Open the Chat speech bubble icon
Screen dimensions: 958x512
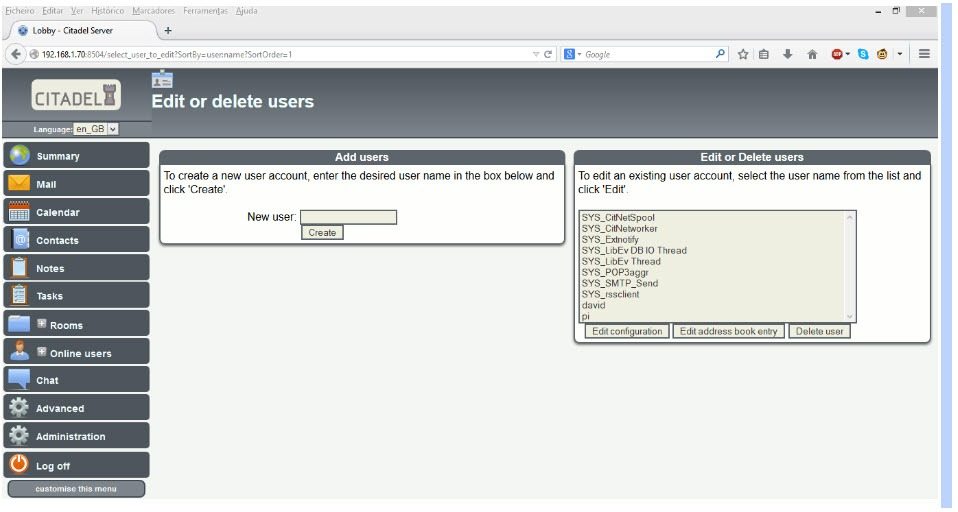click(19, 380)
